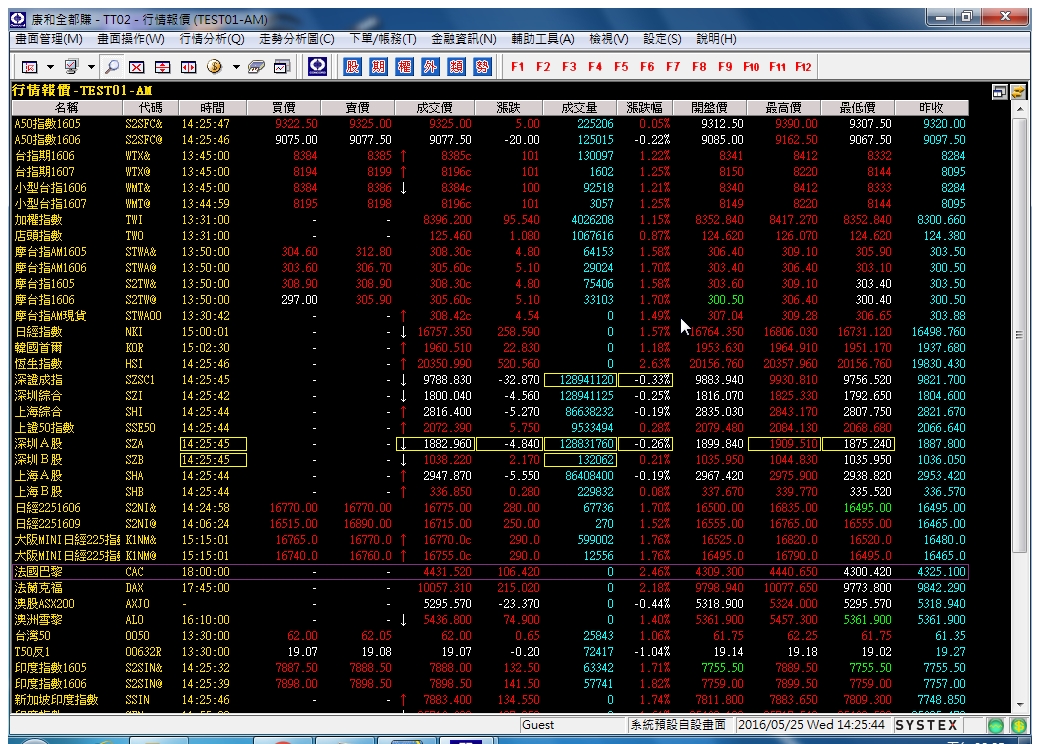Screen dimensions: 1040x744
Task: Select the 法蘭克福 row
Action: click(490, 588)
